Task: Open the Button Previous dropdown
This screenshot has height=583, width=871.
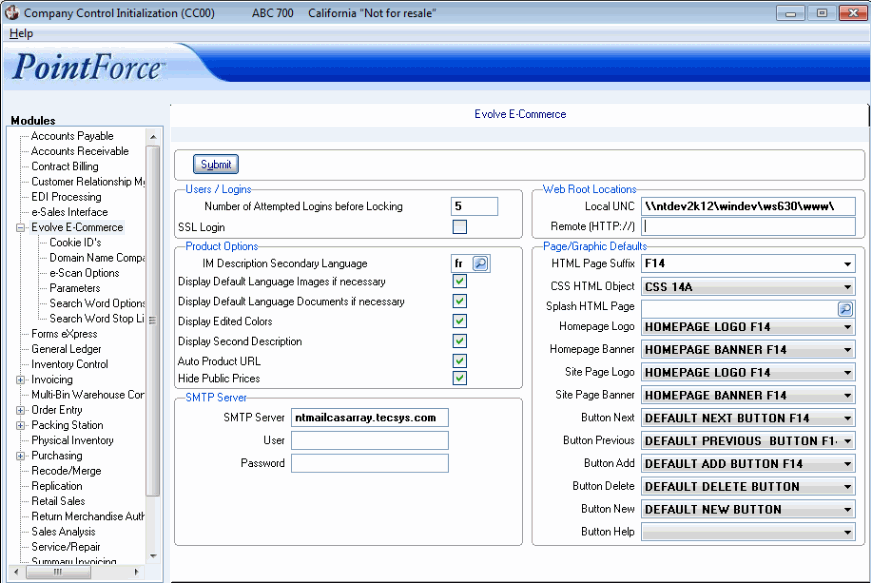Action: click(847, 441)
